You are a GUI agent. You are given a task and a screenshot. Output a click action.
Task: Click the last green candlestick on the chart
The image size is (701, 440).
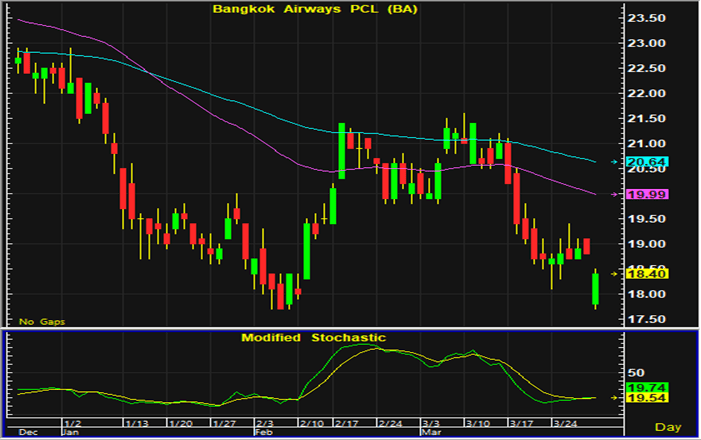(596, 288)
